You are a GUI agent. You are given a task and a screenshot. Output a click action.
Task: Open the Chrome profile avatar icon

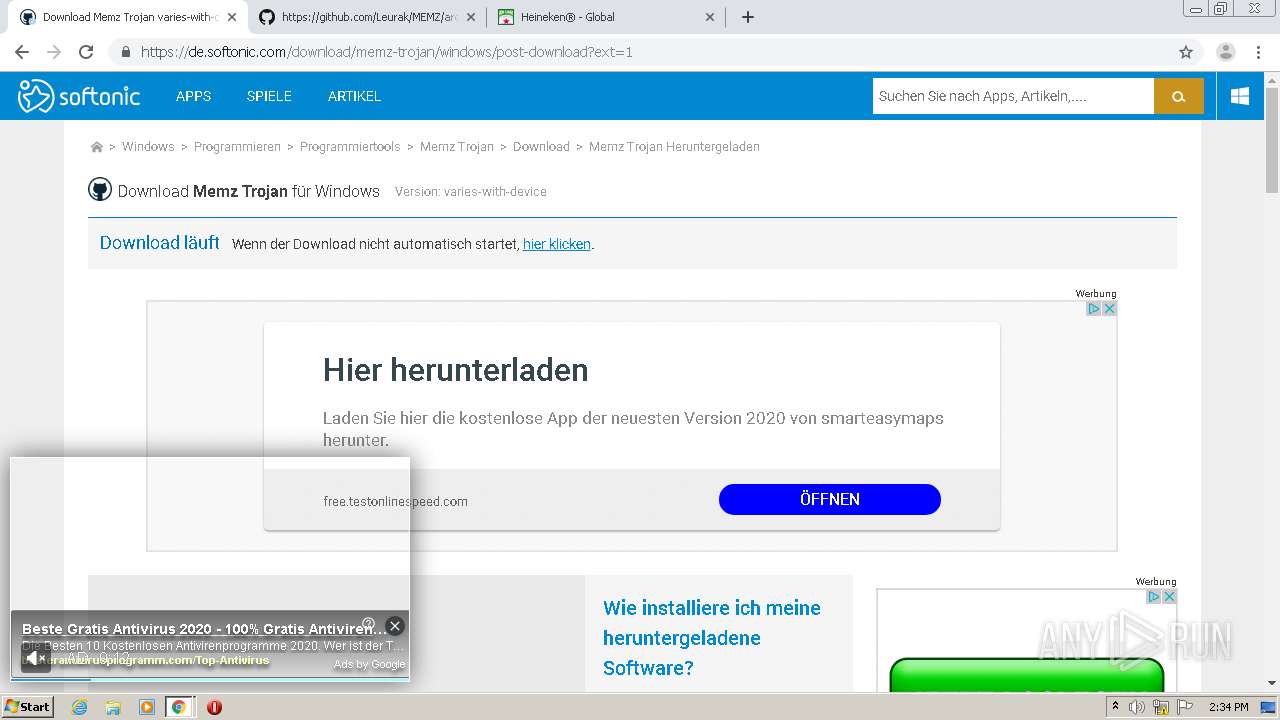click(1226, 52)
